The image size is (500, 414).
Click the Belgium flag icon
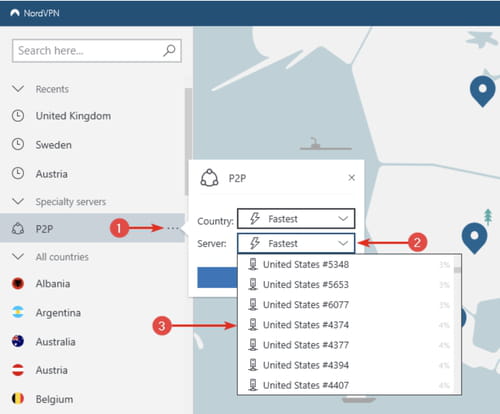(18, 399)
